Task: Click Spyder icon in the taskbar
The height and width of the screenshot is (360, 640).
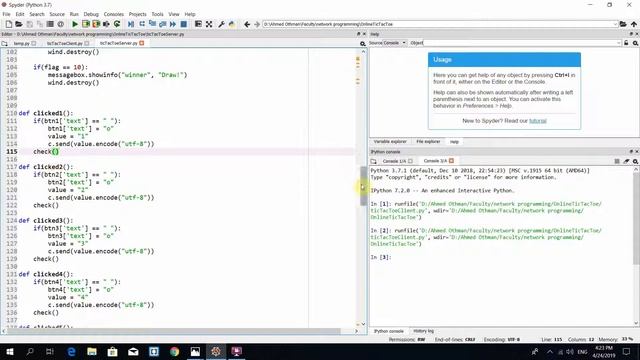Action: pos(216,351)
